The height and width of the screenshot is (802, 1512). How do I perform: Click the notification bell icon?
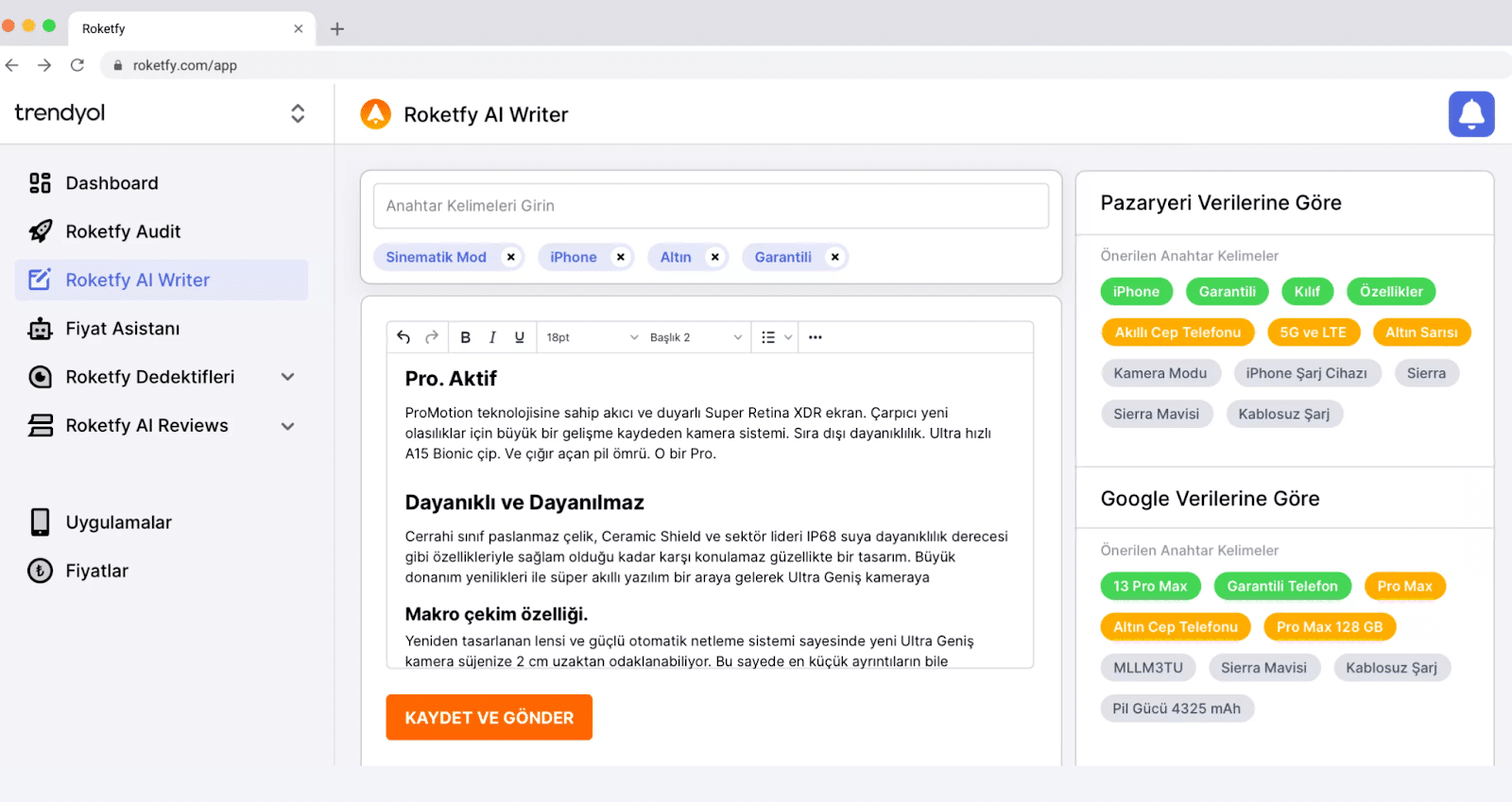(x=1470, y=114)
